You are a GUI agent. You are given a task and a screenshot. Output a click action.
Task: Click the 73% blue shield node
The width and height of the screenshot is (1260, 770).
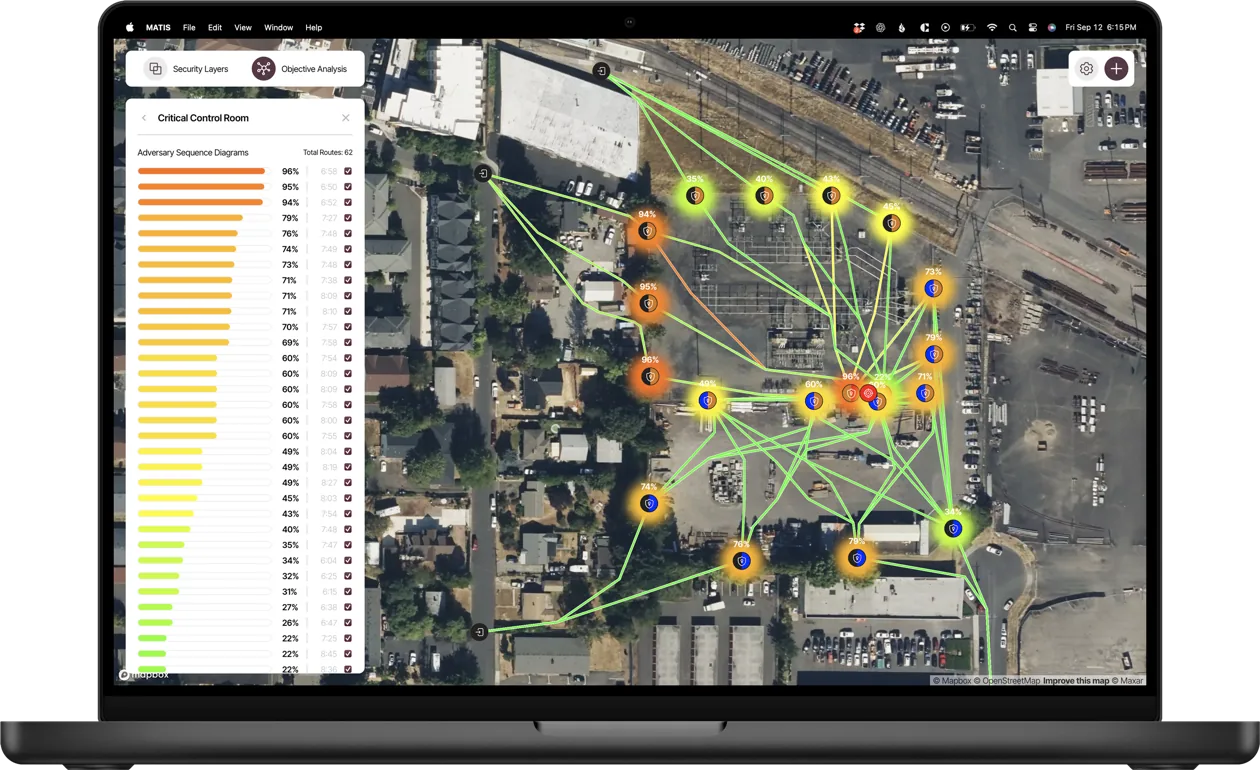(x=933, y=289)
